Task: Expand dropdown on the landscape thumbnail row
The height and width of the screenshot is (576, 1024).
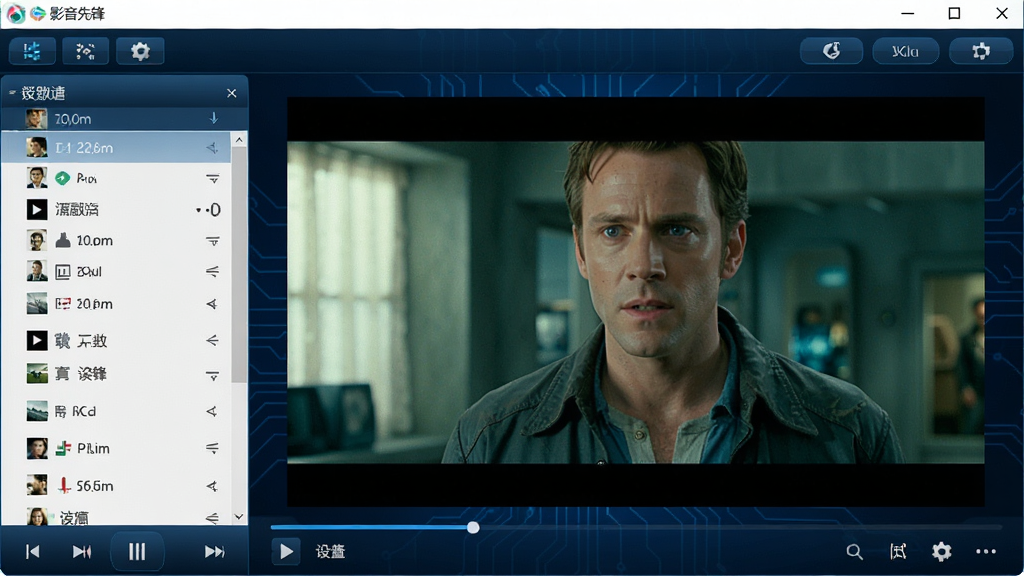Action: coord(212,376)
